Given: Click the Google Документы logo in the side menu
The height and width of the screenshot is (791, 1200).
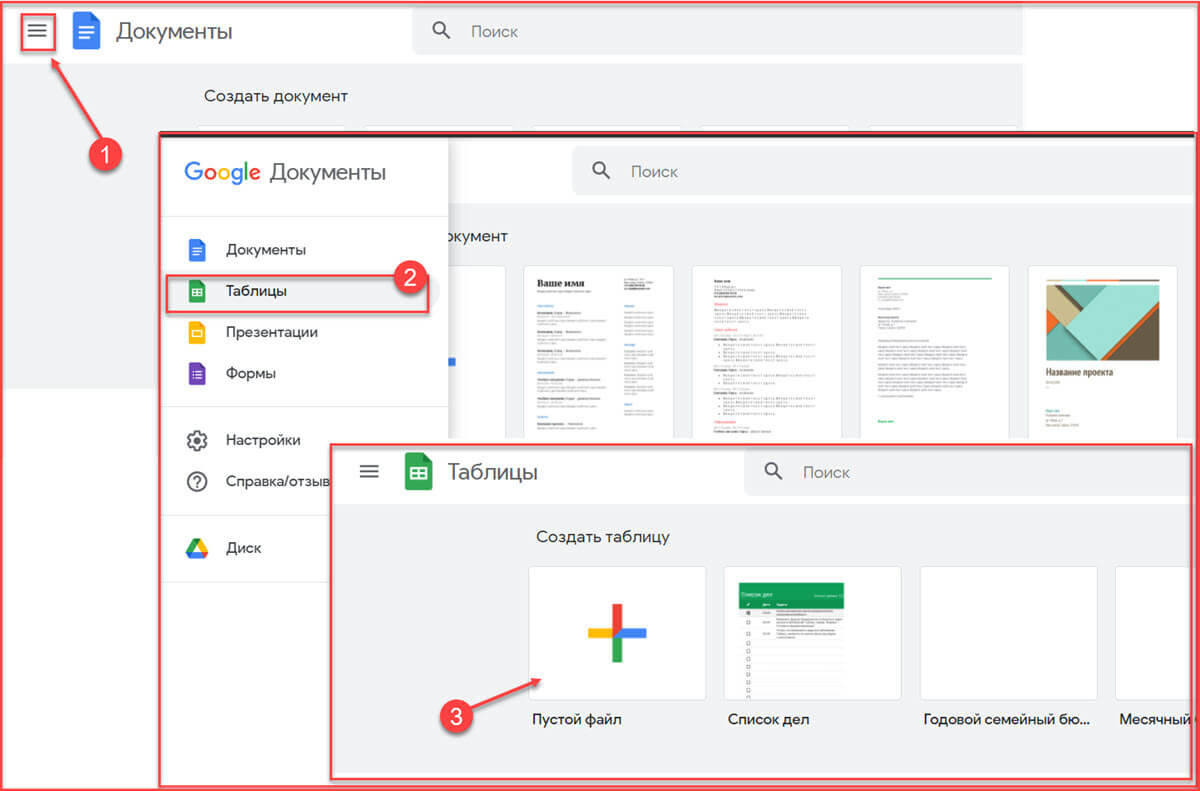Looking at the screenshot, I should 285,172.
